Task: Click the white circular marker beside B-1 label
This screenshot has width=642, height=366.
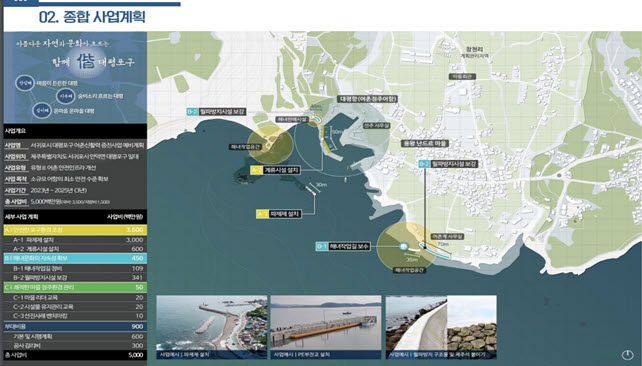Action: (404, 246)
